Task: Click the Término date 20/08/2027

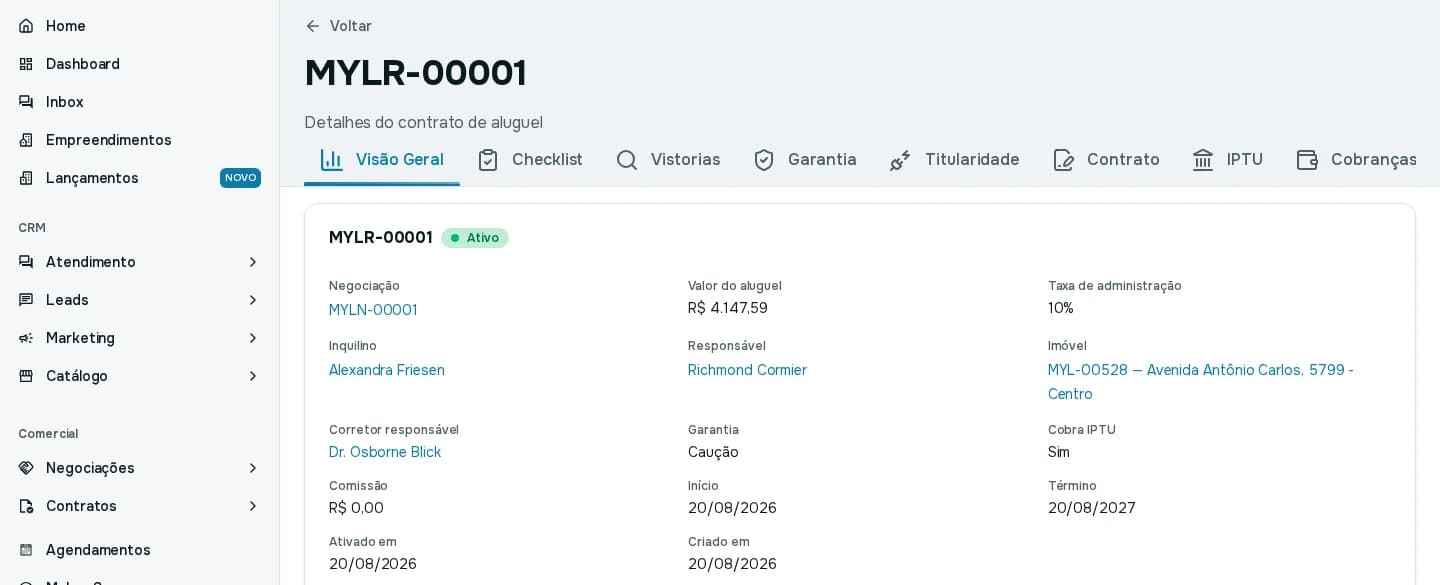Action: 1092,508
